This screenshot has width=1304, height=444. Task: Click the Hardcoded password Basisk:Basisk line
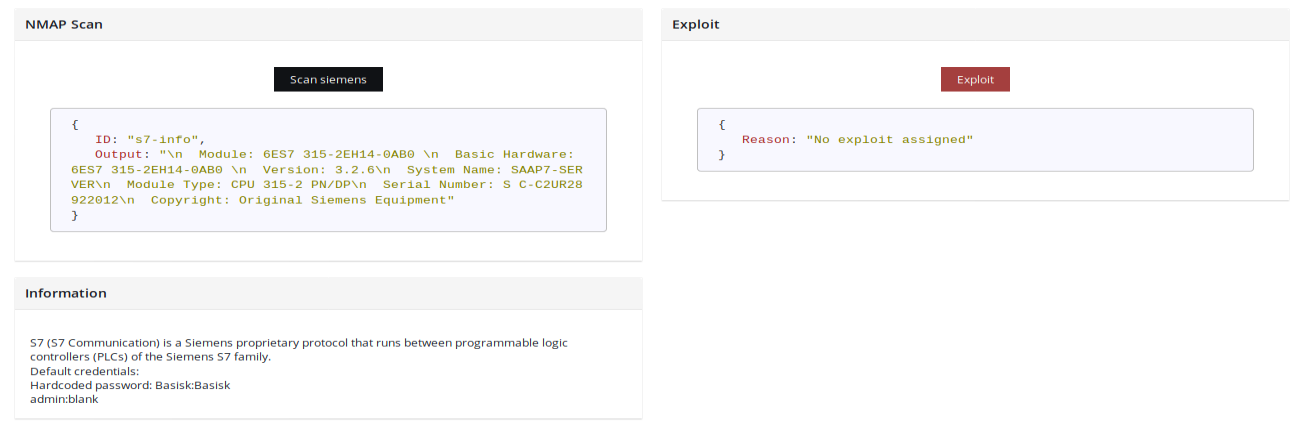(x=130, y=385)
